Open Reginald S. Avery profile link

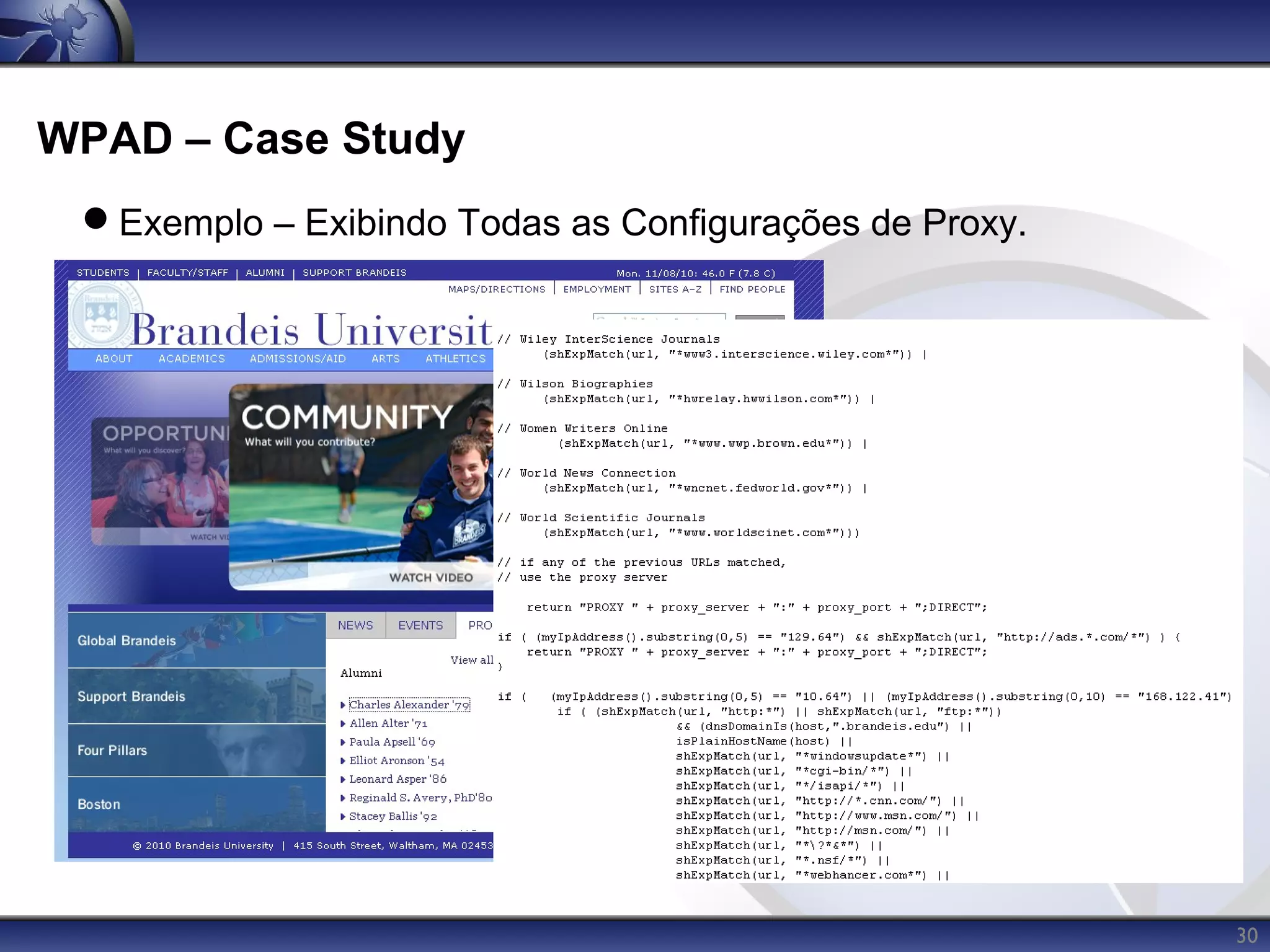pos(420,798)
